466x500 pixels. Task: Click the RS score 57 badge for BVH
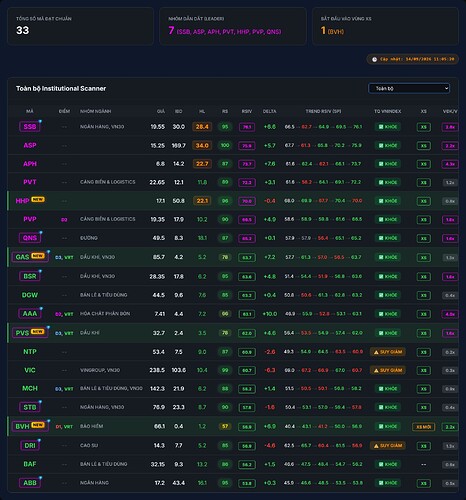click(225, 426)
